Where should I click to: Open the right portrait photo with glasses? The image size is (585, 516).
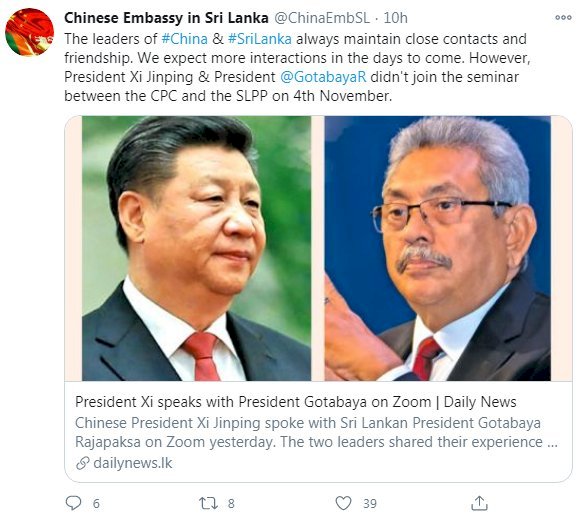coord(437,248)
